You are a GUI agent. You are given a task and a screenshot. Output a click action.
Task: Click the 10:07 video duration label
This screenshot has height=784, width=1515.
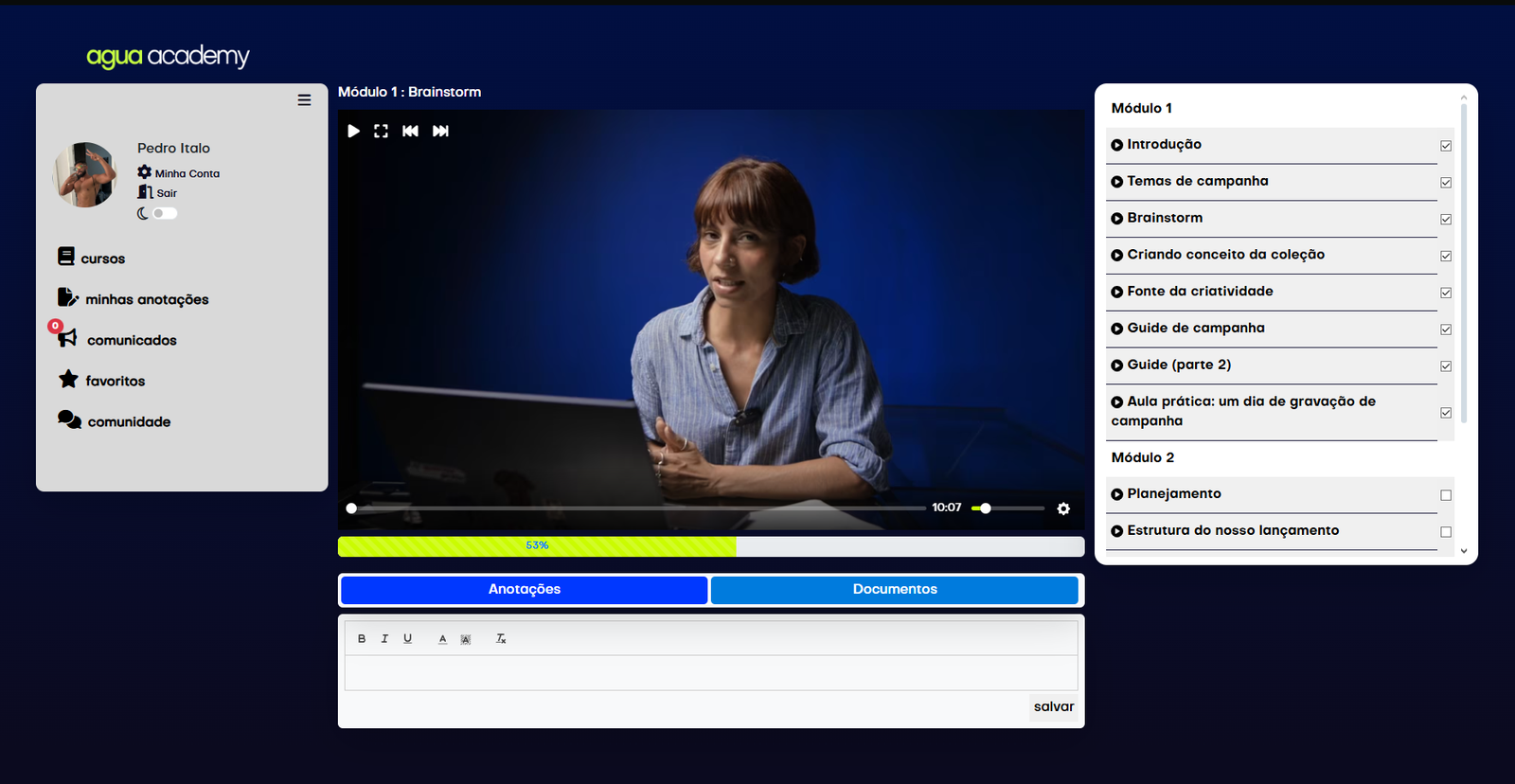click(947, 508)
